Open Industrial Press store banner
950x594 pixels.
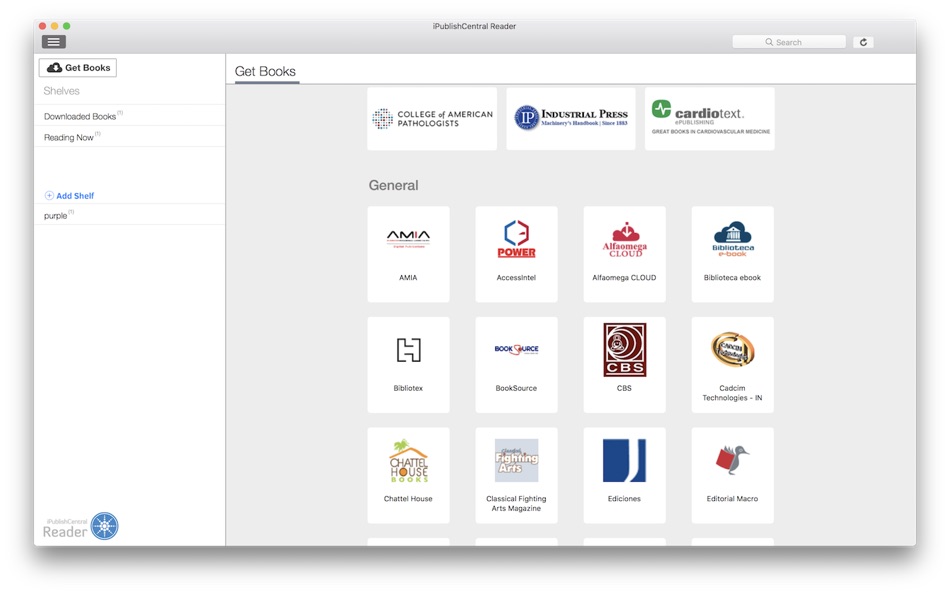pyautogui.click(x=571, y=119)
